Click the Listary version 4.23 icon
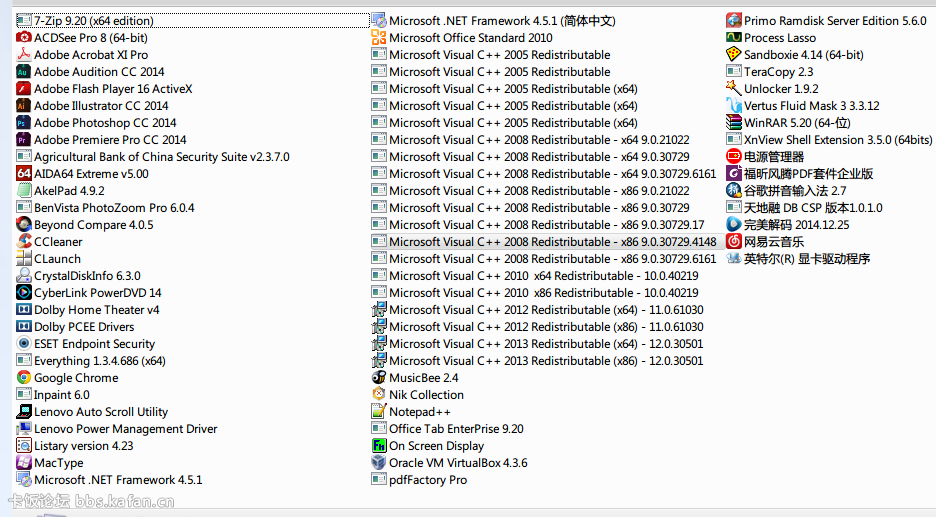 pos(24,446)
